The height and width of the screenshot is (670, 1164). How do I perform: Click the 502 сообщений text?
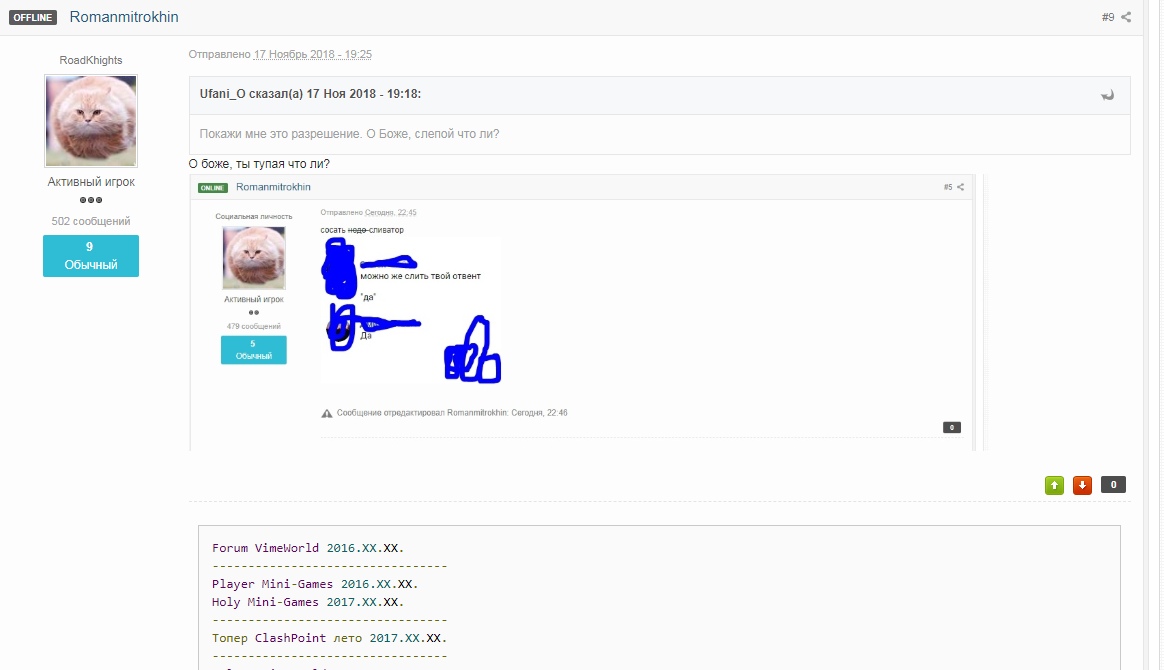91,221
